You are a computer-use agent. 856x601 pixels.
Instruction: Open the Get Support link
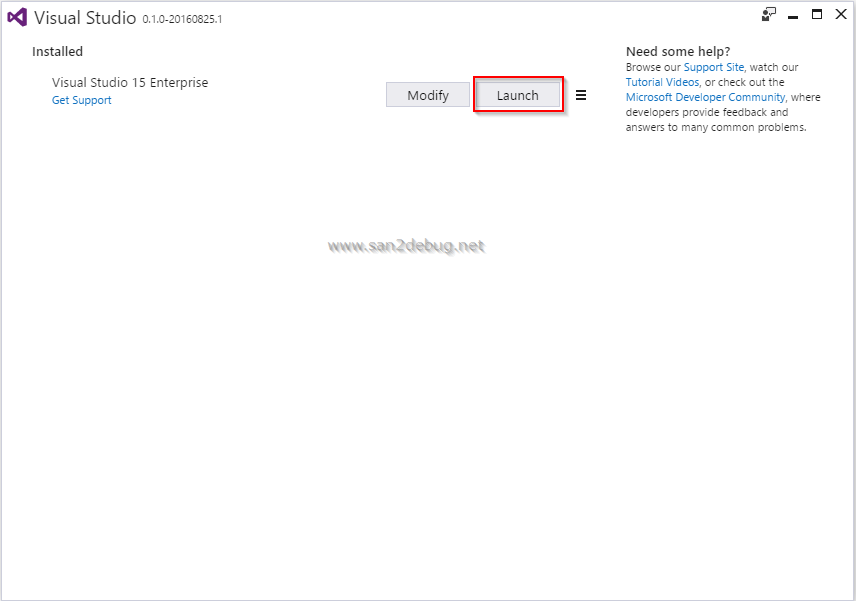click(x=81, y=100)
